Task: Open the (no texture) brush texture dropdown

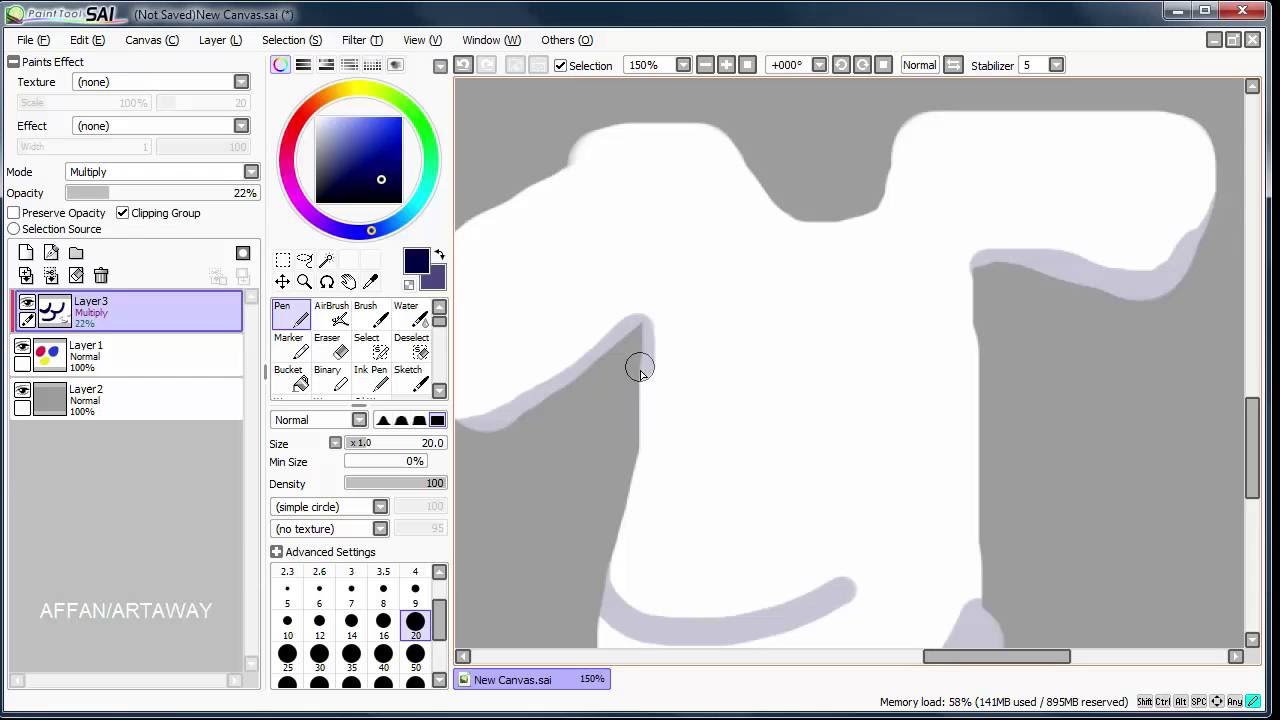Action: coord(380,529)
